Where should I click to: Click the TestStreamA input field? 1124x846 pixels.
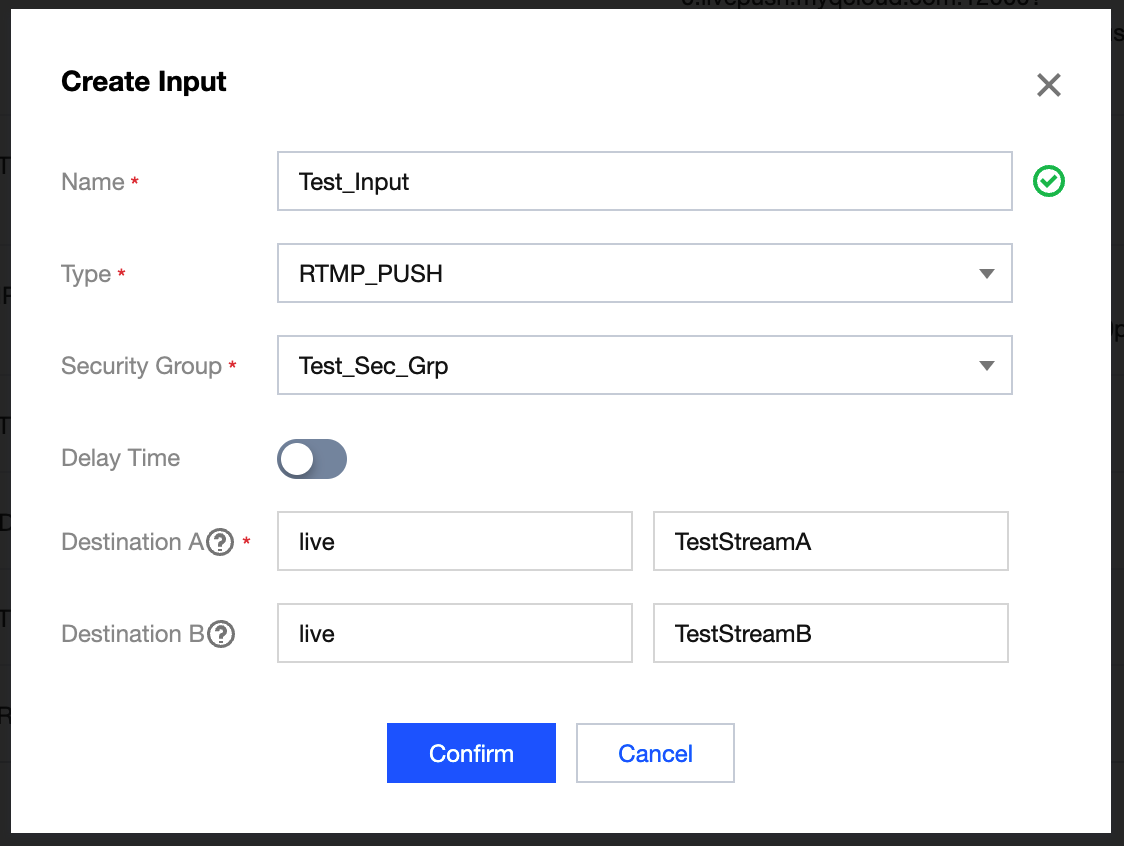point(830,542)
